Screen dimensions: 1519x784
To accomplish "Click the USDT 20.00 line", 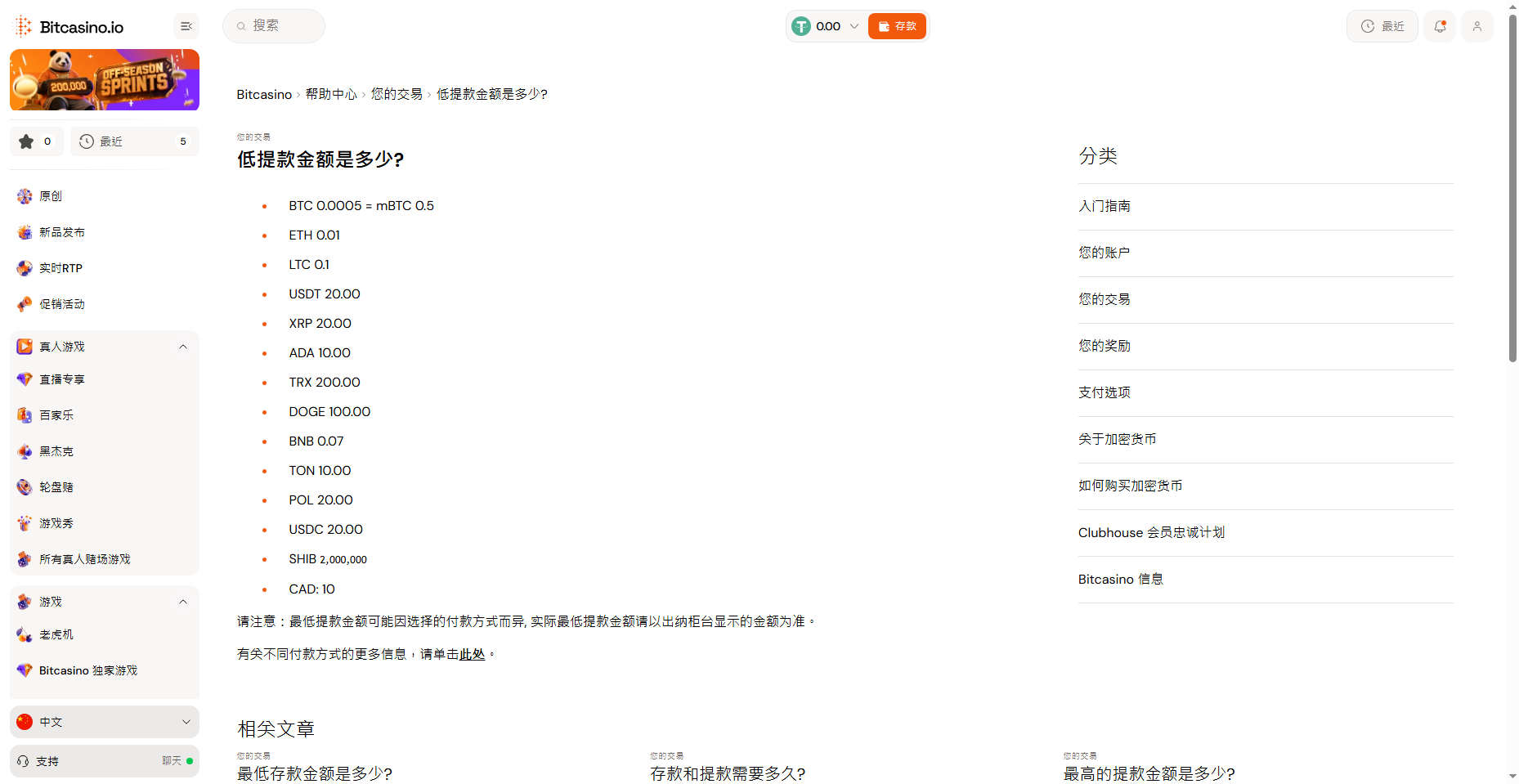I will tap(325, 294).
